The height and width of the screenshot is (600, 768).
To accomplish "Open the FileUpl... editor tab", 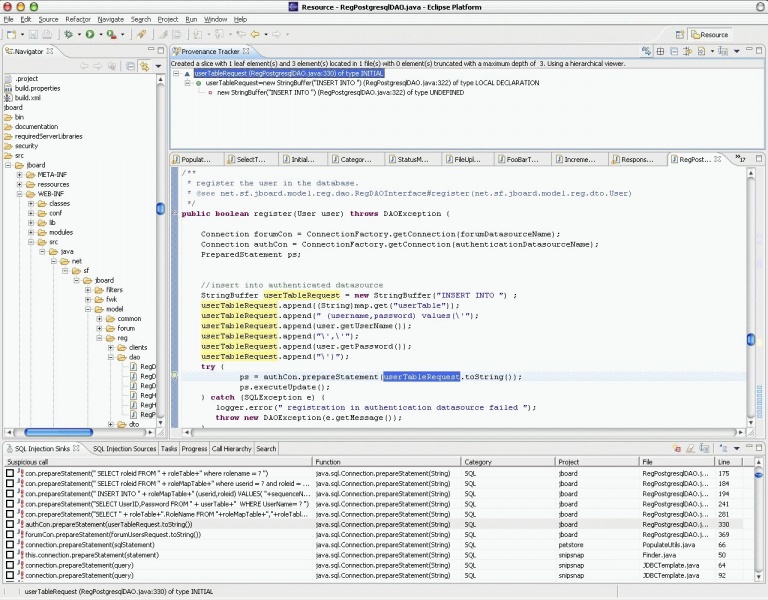I will coord(467,159).
